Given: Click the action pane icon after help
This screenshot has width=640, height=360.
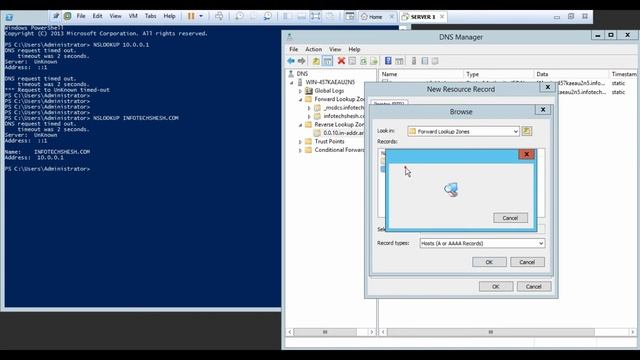Looking at the screenshot, I should (399, 61).
